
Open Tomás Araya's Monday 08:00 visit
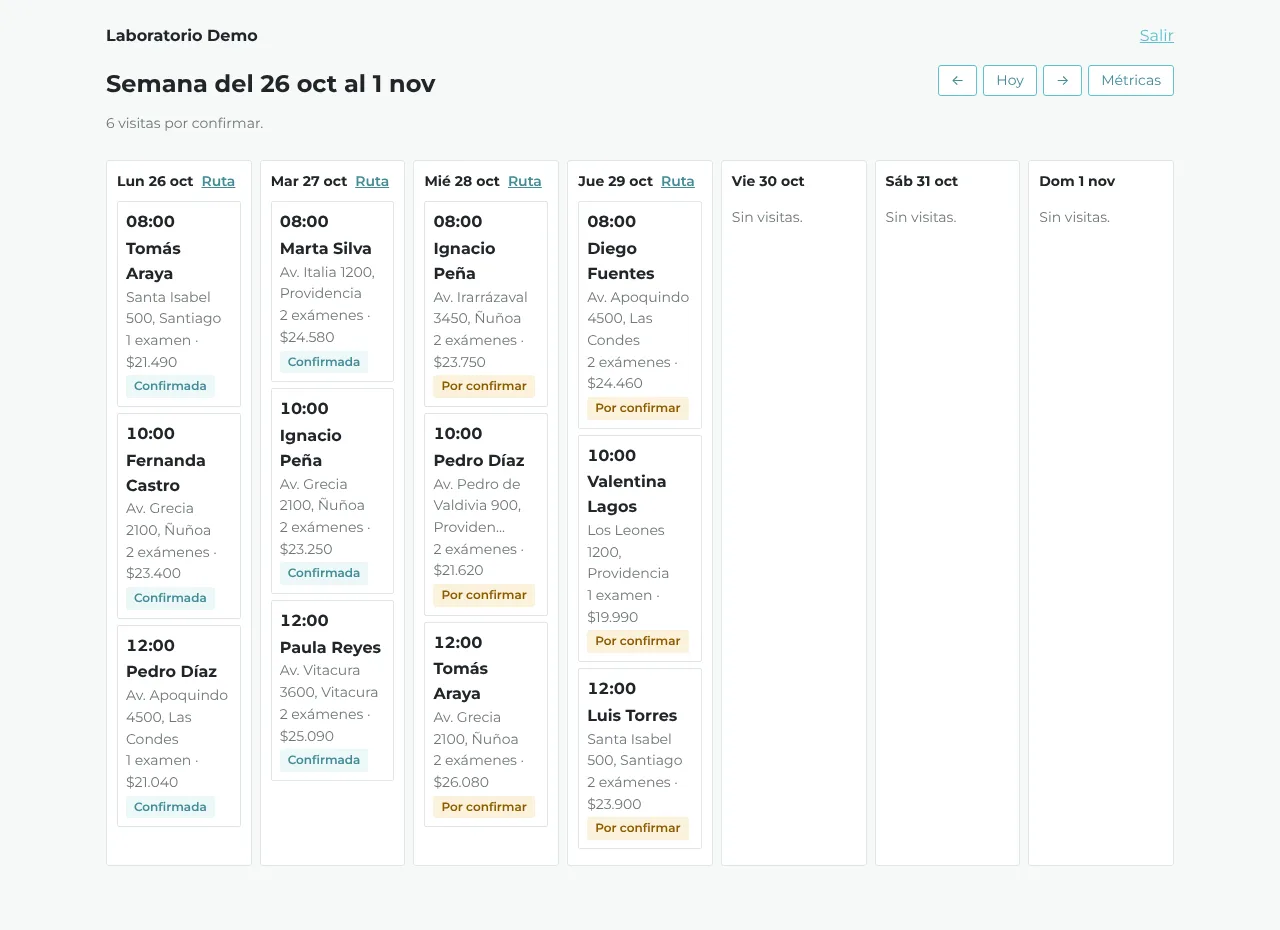[x=179, y=304]
